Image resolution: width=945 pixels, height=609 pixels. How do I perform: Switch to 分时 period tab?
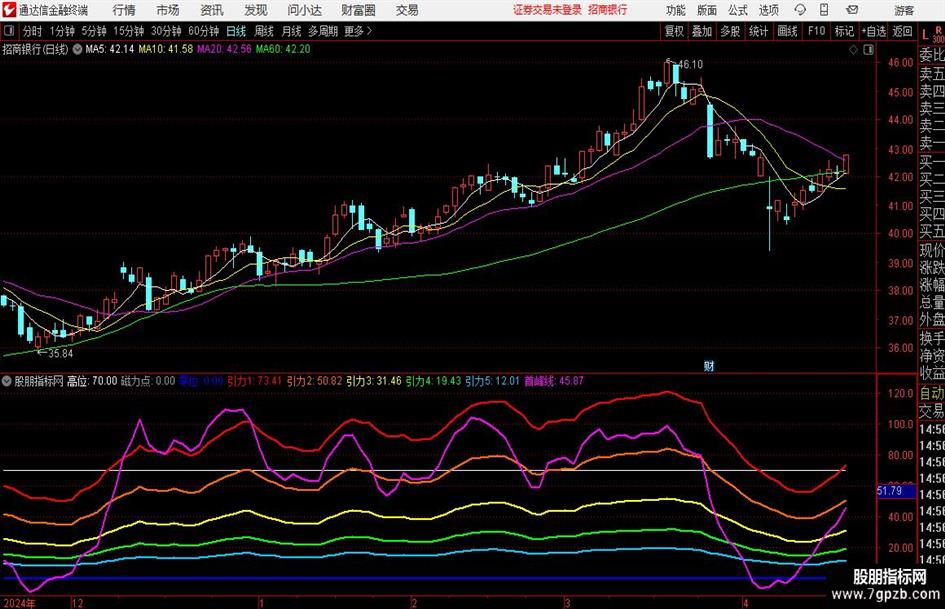point(33,31)
